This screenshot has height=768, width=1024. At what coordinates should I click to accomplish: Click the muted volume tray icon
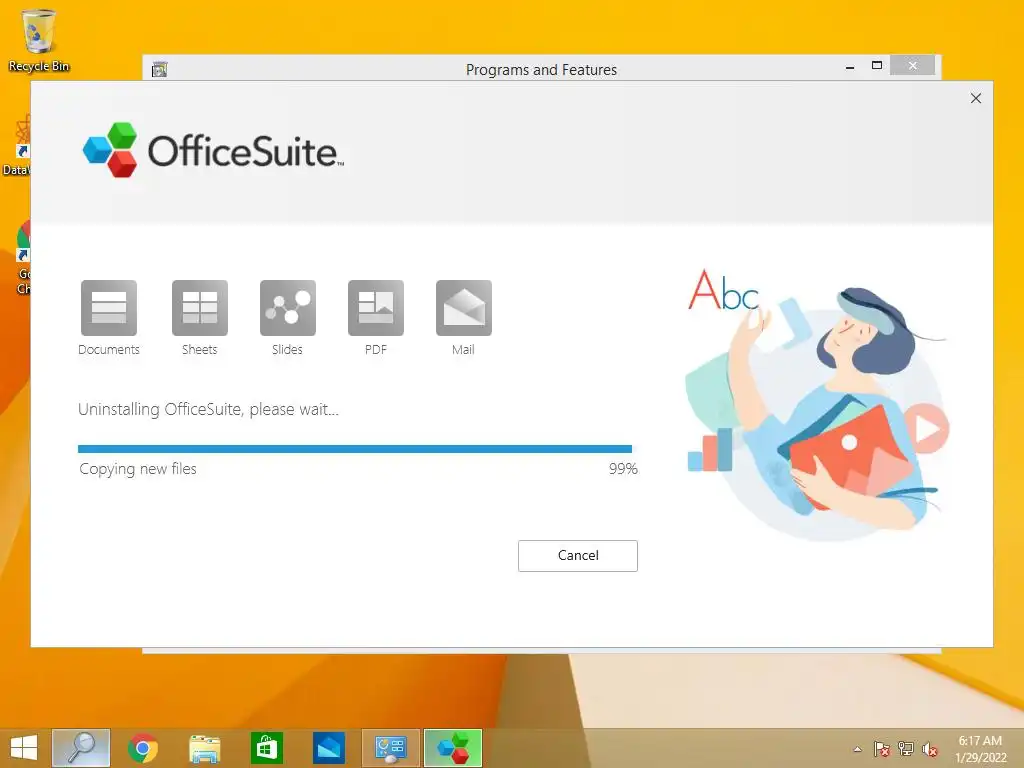click(x=930, y=749)
